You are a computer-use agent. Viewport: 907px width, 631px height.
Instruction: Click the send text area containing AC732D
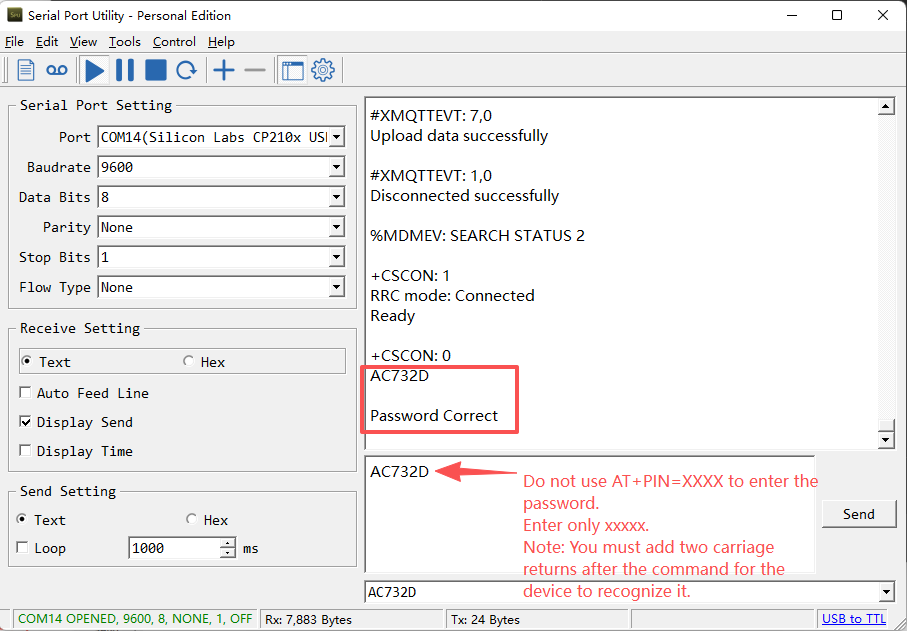pyautogui.click(x=590, y=514)
